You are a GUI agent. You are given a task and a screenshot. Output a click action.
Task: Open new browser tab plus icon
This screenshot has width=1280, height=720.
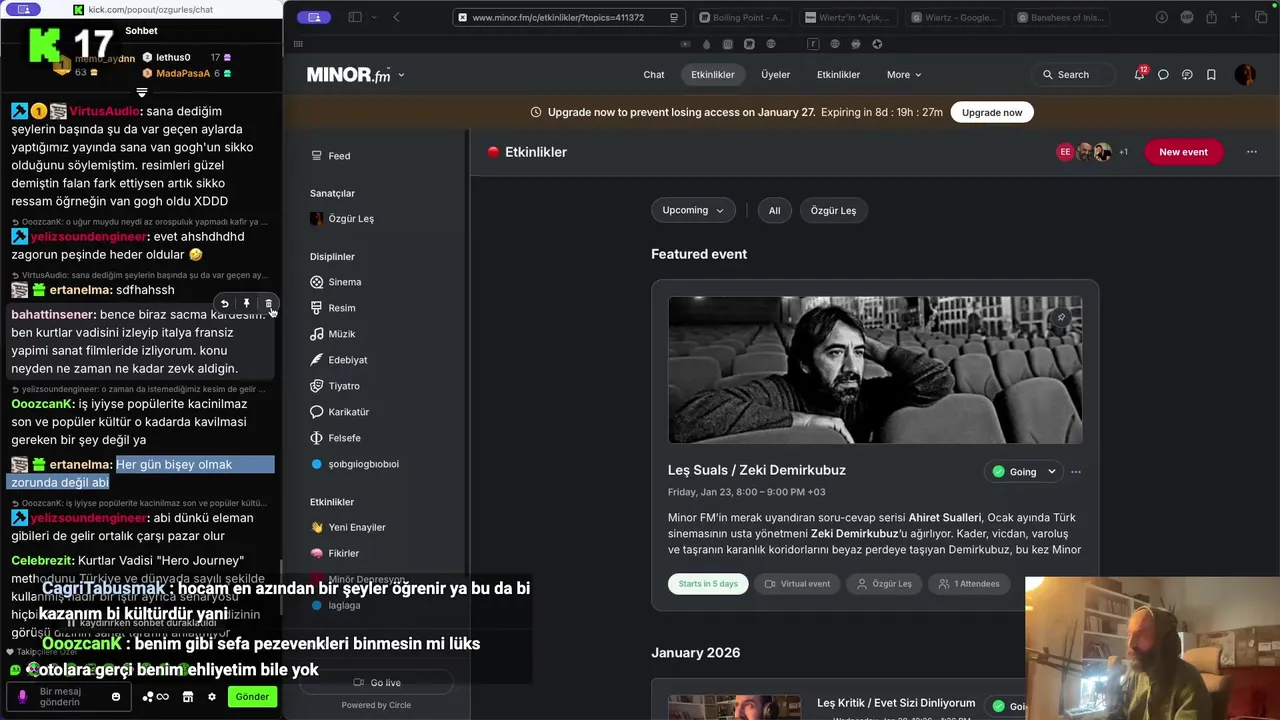[x=1235, y=17]
